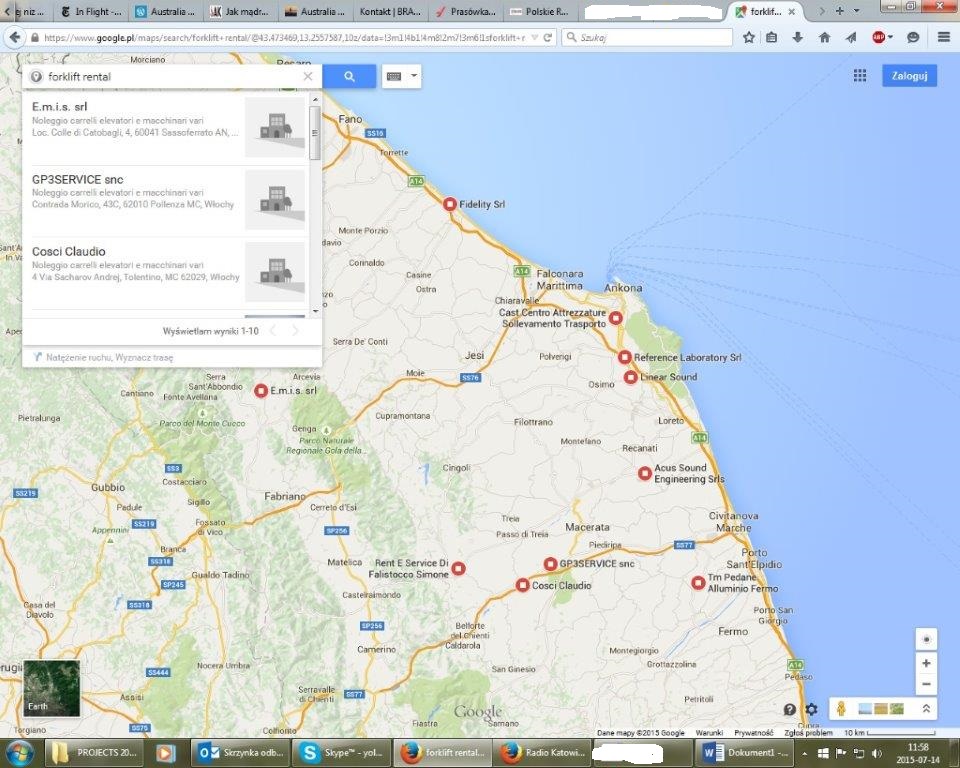Viewport: 960px width, 768px height.
Task: Pick the Street View pegman
Action: pos(841,709)
